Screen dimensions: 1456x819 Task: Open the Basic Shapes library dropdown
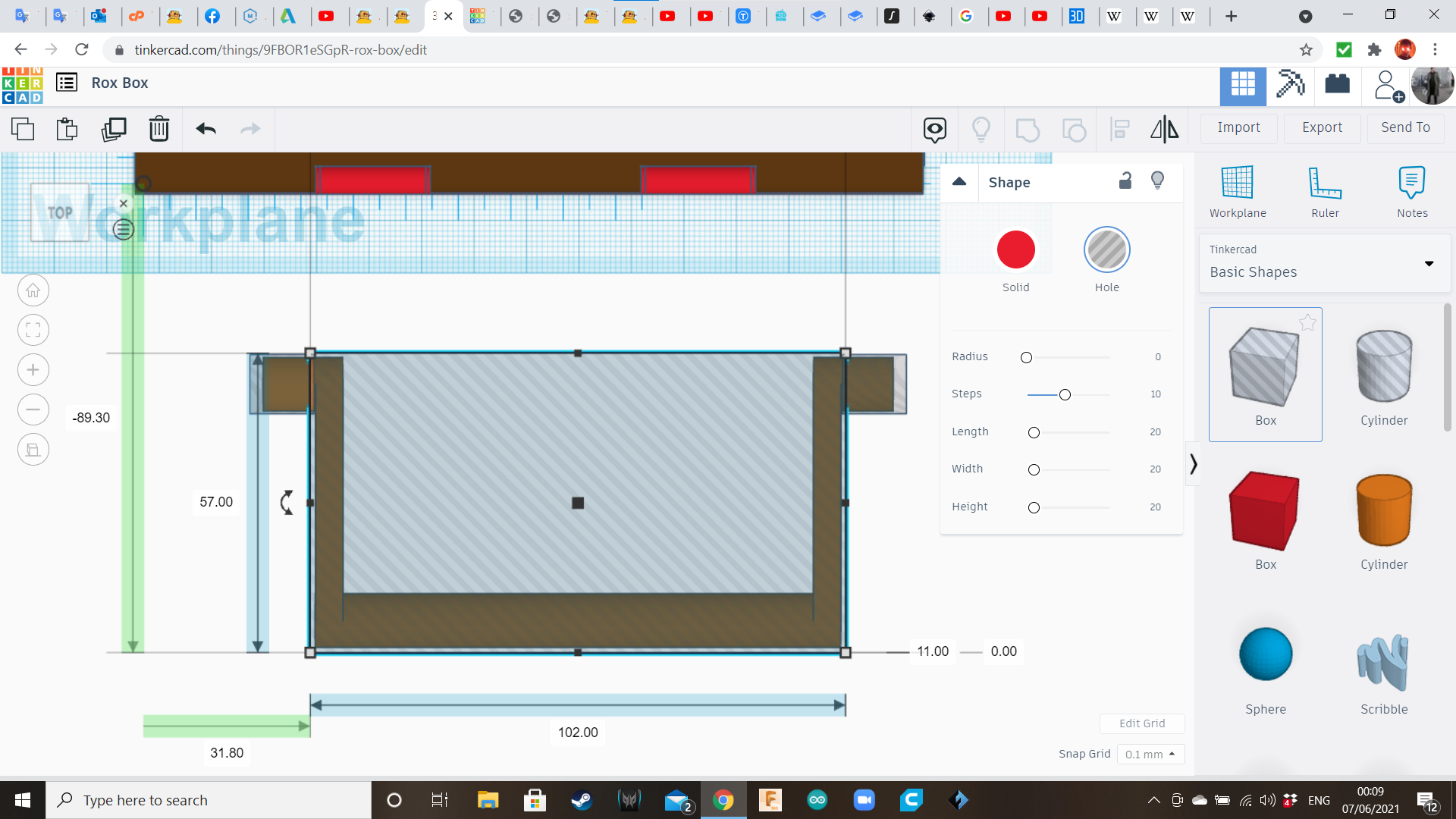(x=1324, y=263)
